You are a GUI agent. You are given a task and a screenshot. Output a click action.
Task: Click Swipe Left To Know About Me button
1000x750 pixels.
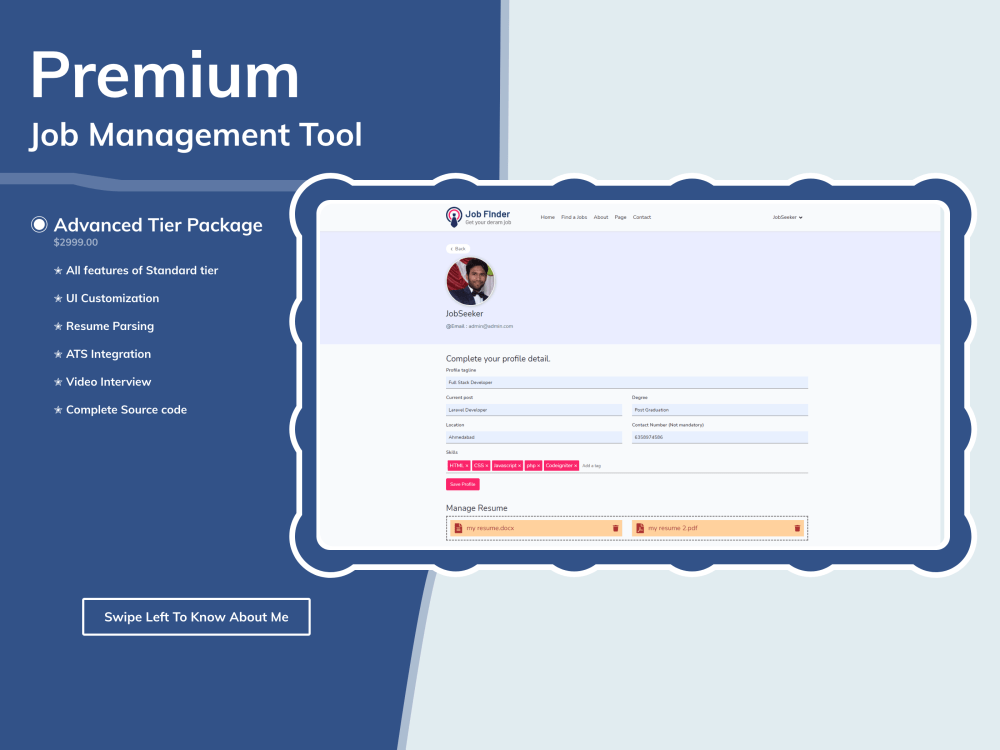tap(196, 617)
